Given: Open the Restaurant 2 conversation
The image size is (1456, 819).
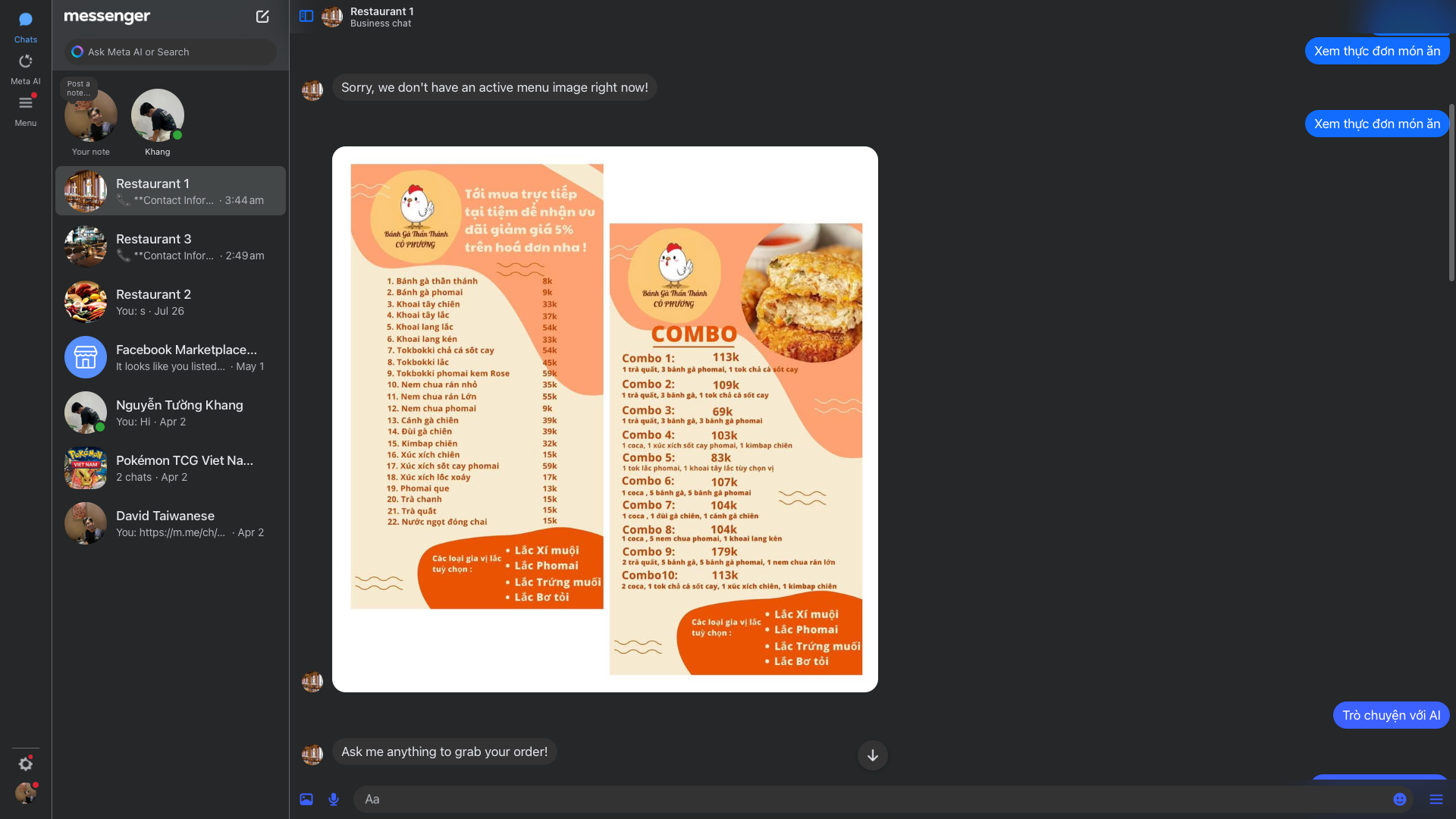Looking at the screenshot, I should point(171,302).
